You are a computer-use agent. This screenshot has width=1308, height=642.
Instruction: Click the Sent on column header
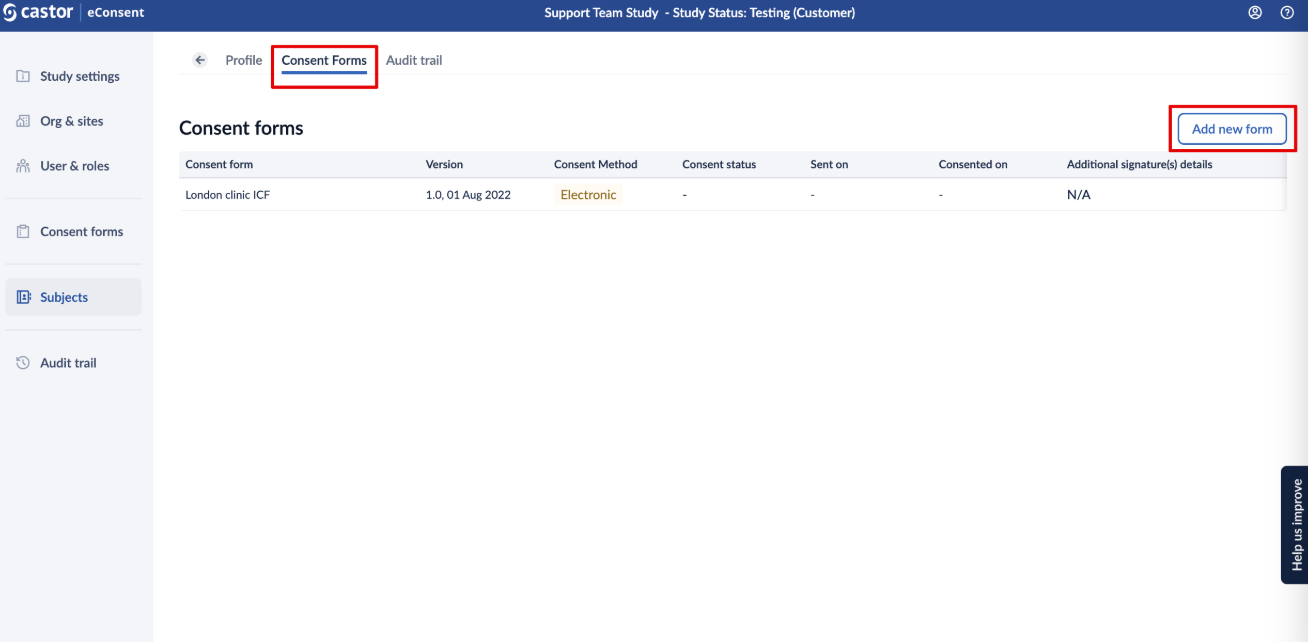[x=829, y=164]
